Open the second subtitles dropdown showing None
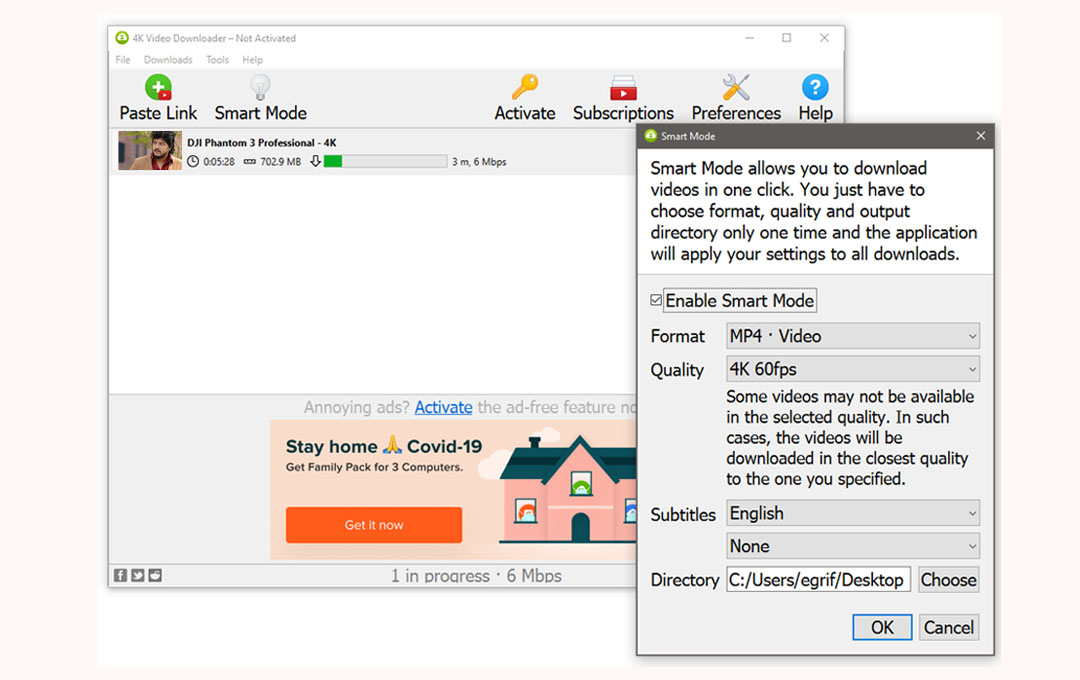This screenshot has width=1080, height=680. [x=853, y=546]
